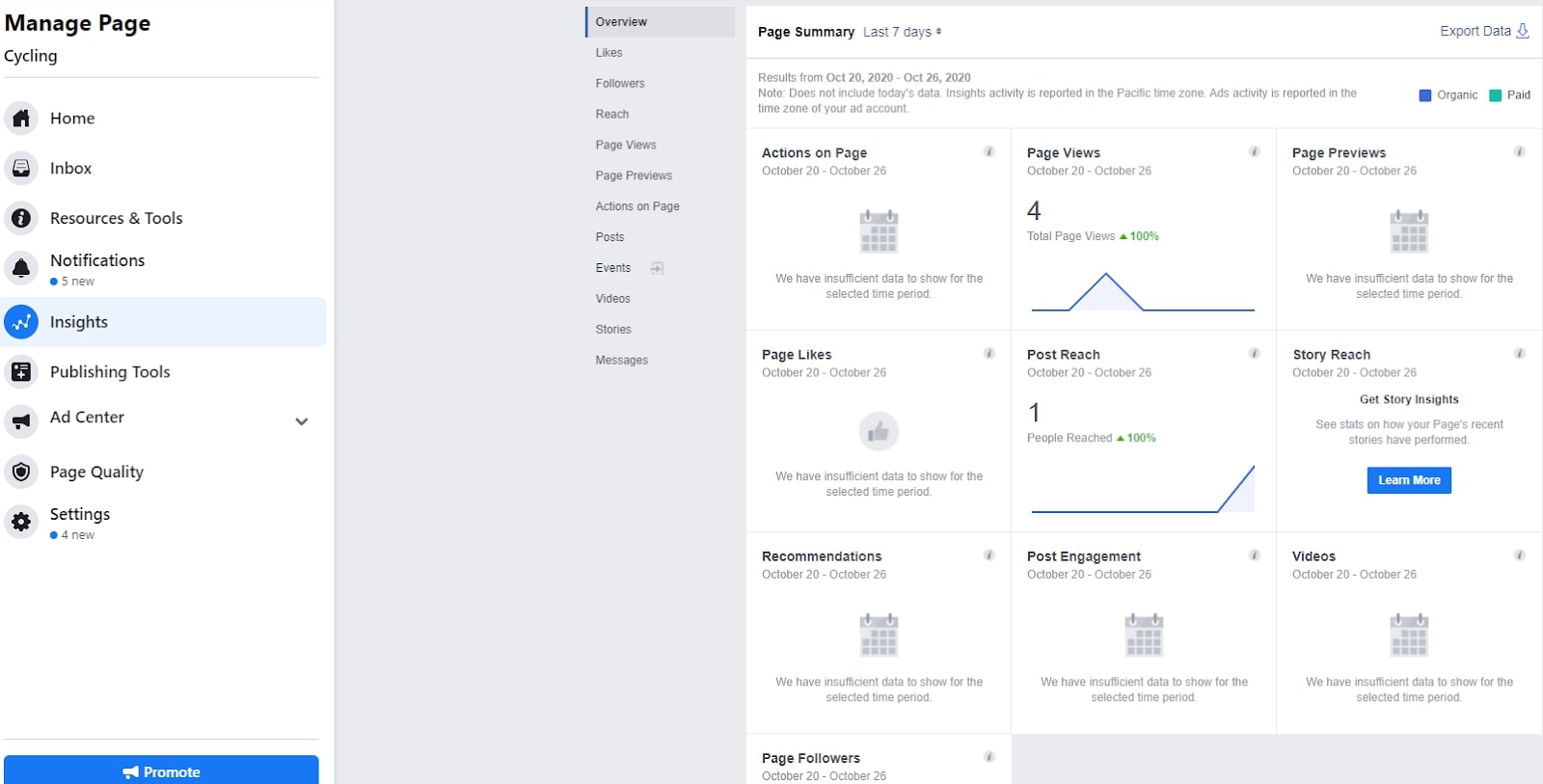The width and height of the screenshot is (1543, 784).
Task: Click the Notifications bell icon
Action: (x=21, y=268)
